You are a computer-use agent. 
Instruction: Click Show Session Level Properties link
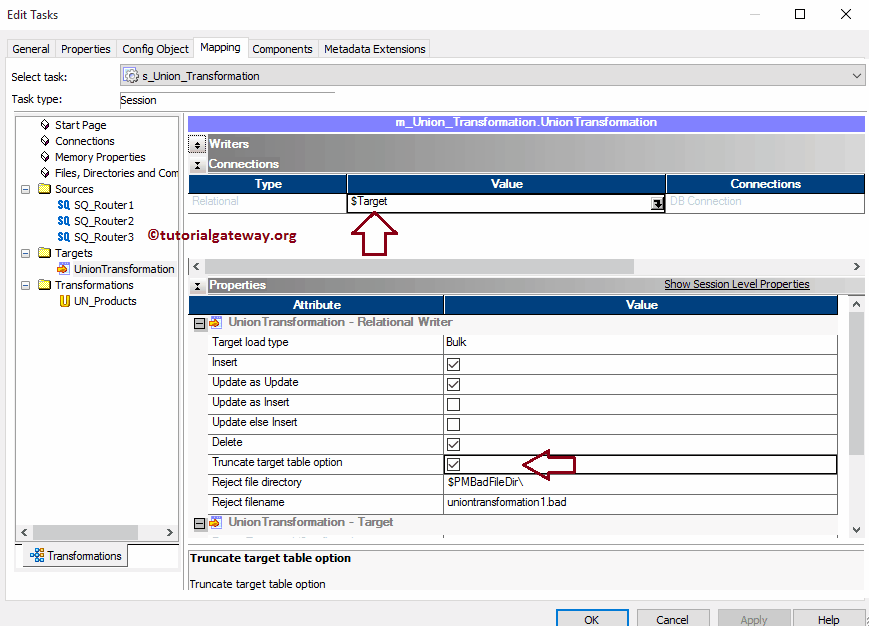(737, 284)
